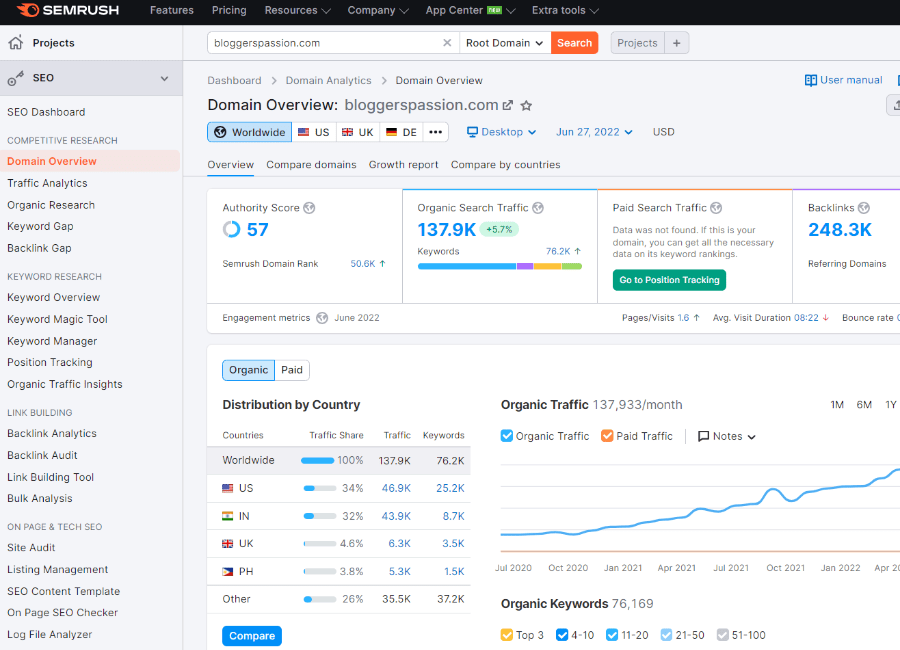This screenshot has width=900, height=650.
Task: Toggle the Top 3 keywords checkbox
Action: point(507,635)
